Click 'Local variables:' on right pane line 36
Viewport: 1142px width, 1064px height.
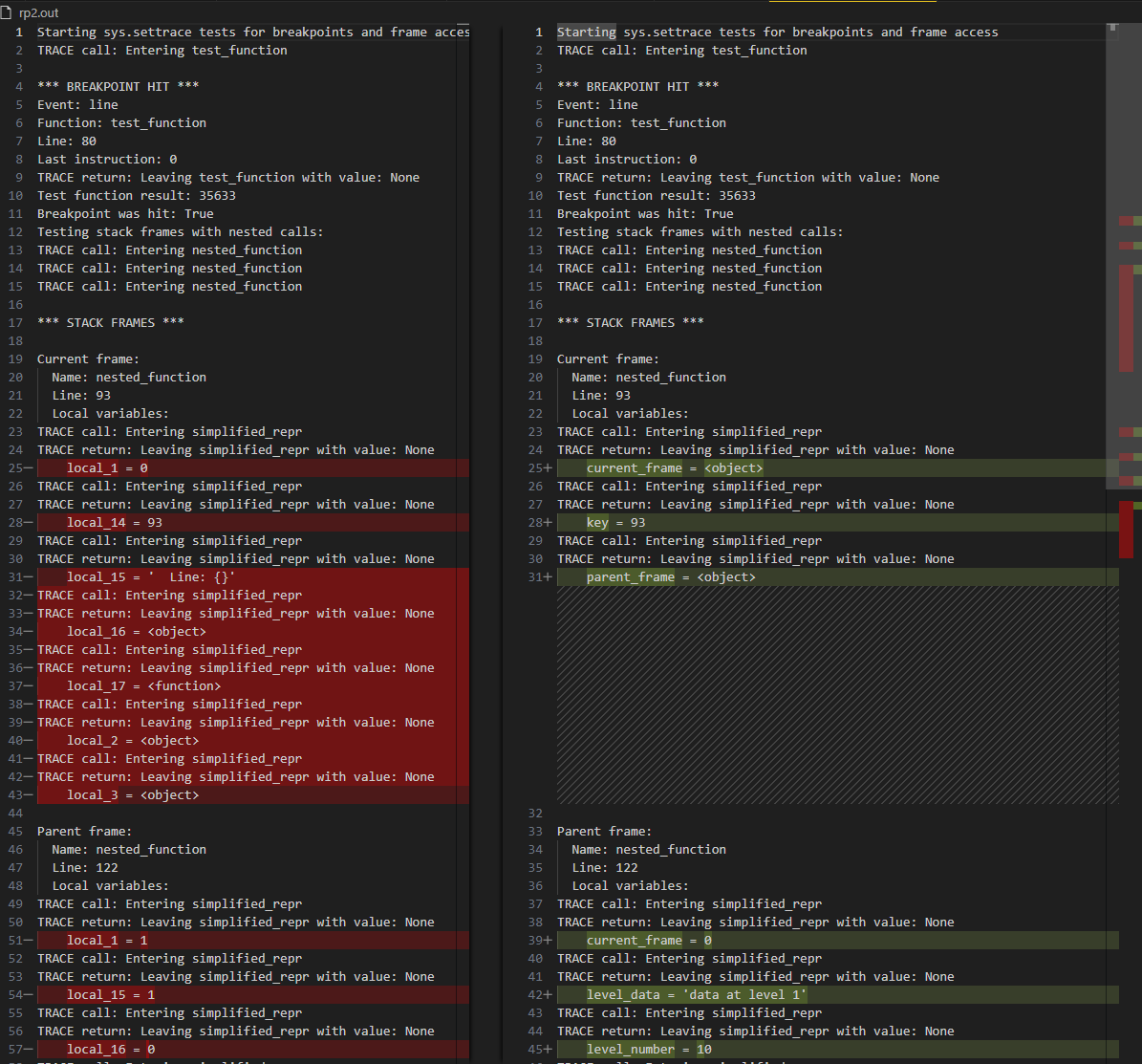630,885
